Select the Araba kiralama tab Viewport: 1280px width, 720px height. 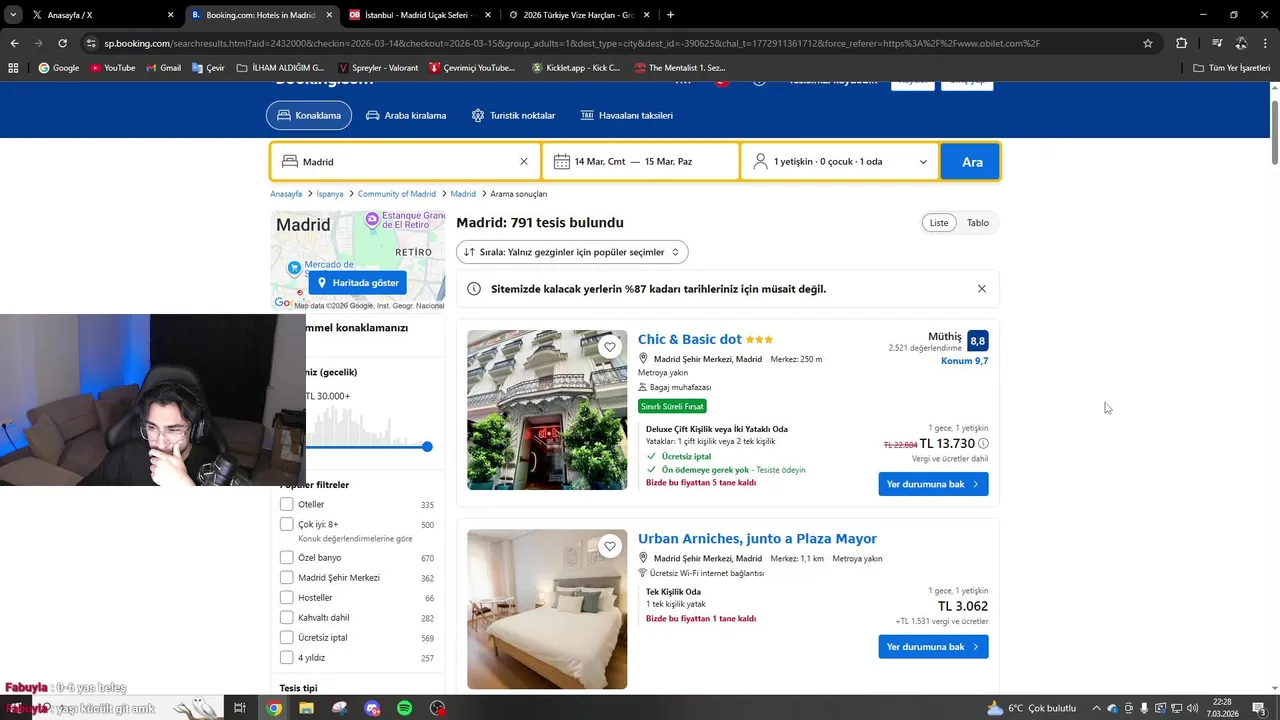[406, 115]
